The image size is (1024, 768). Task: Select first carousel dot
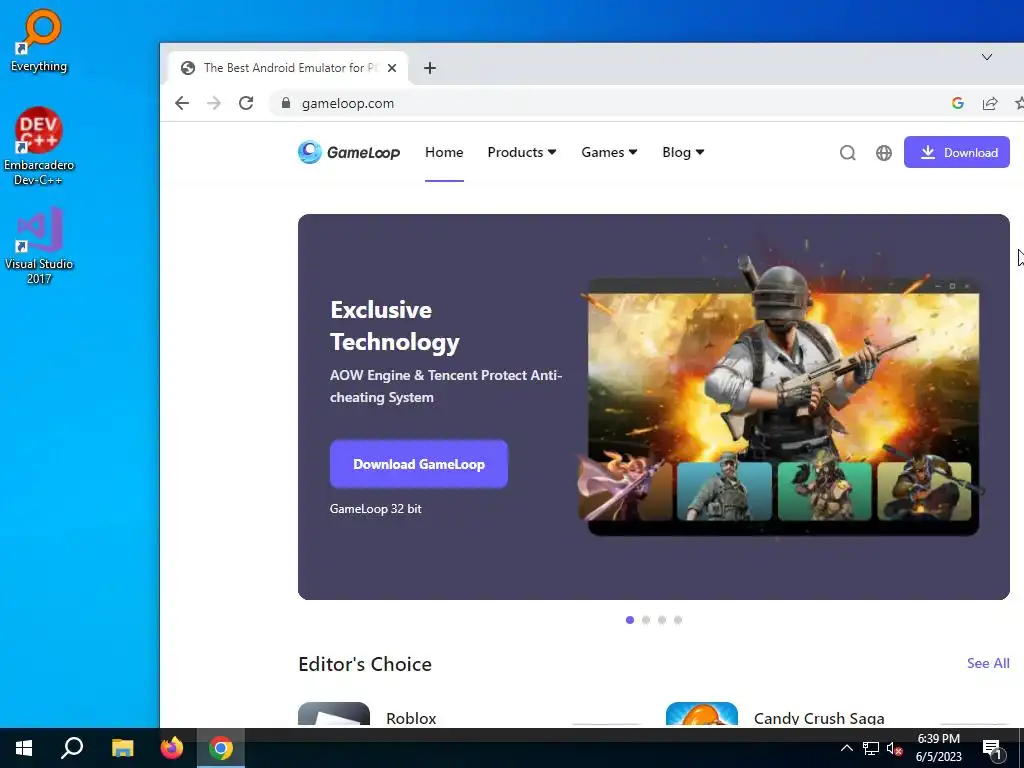[630, 620]
